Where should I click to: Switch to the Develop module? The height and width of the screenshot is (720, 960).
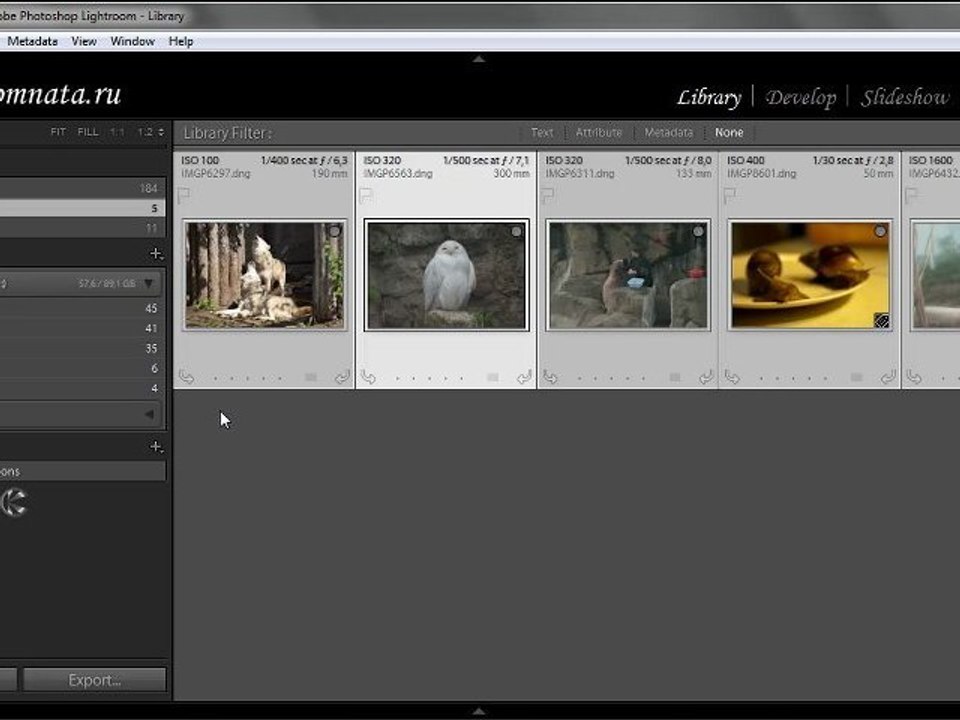pos(800,97)
